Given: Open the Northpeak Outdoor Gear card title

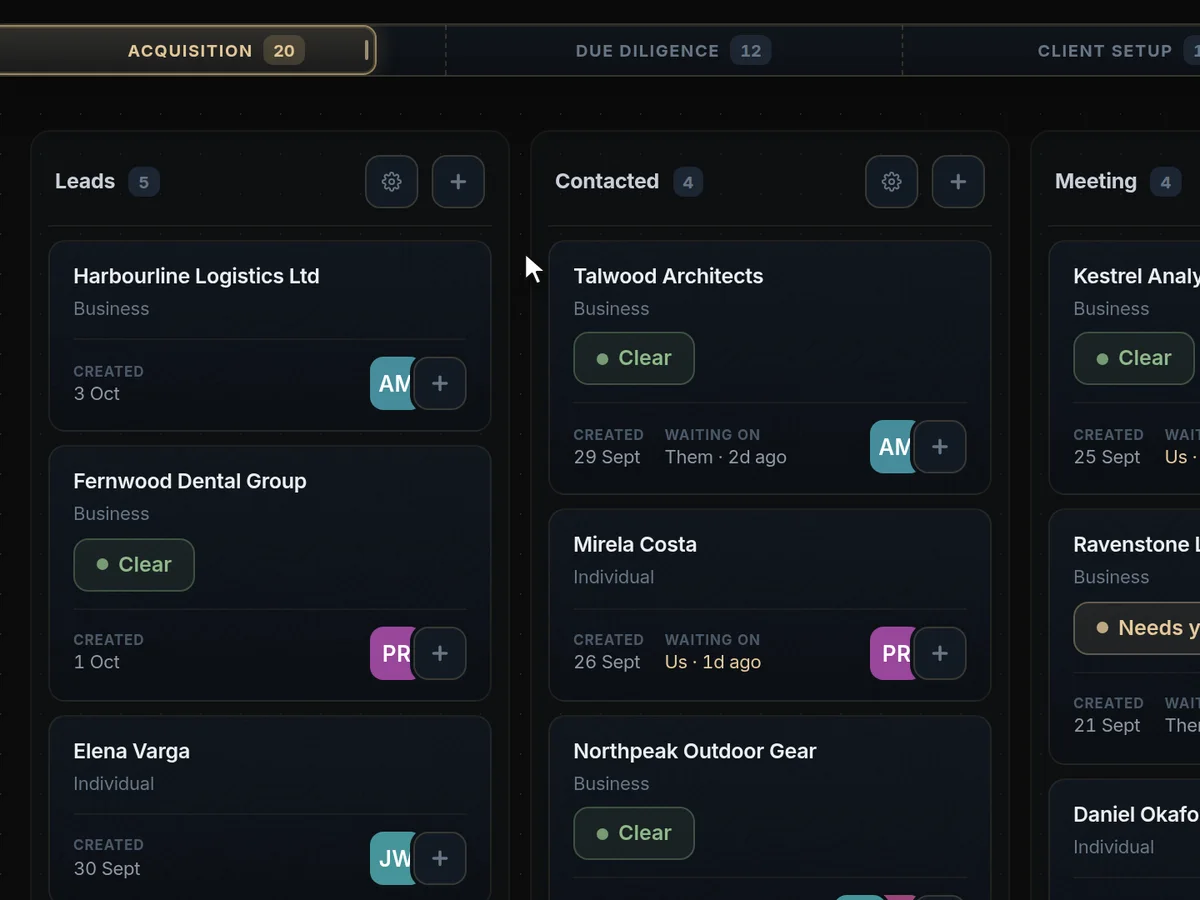Looking at the screenshot, I should point(695,751).
